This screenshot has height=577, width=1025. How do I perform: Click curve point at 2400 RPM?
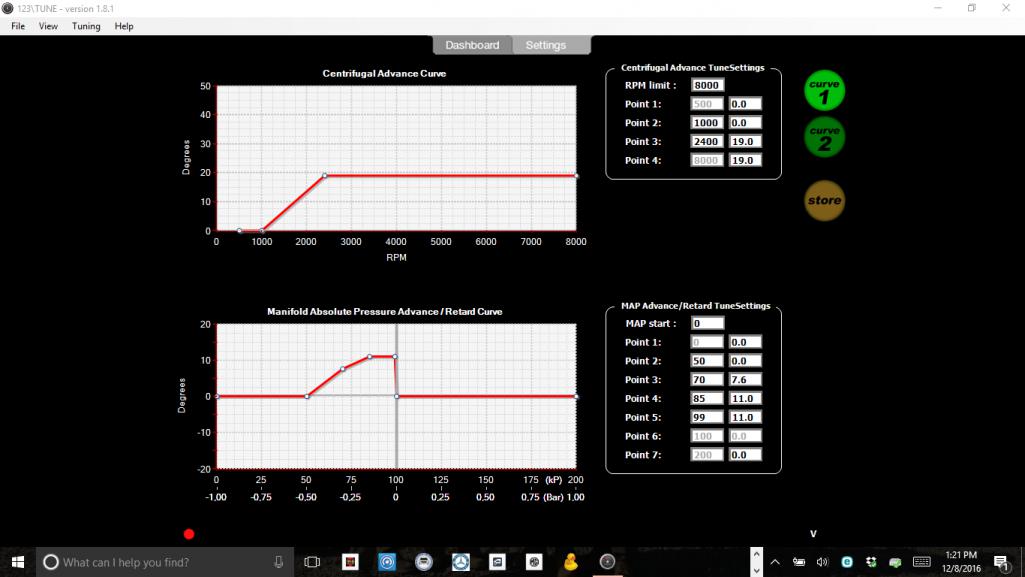(324, 176)
